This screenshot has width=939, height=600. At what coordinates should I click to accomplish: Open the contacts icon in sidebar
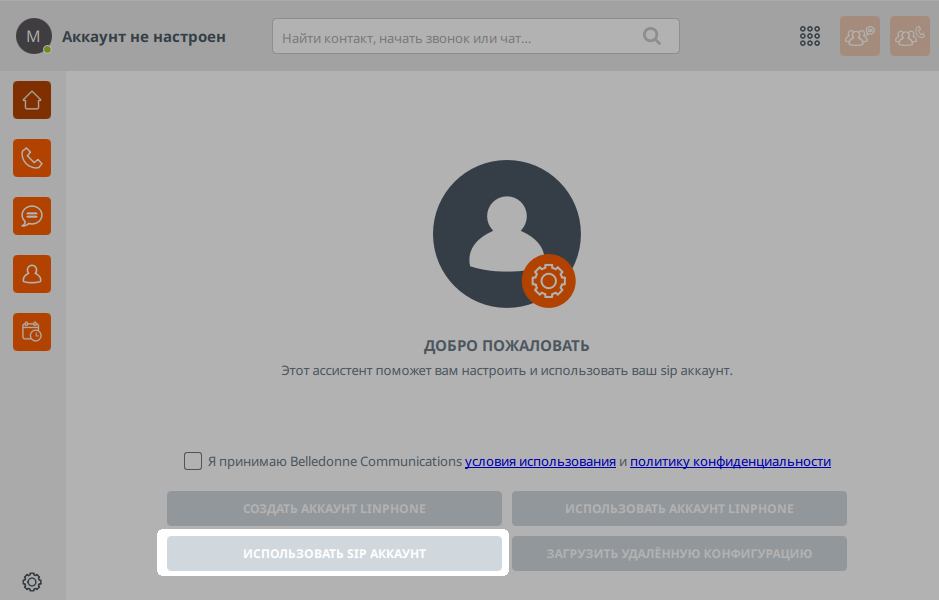click(x=32, y=274)
